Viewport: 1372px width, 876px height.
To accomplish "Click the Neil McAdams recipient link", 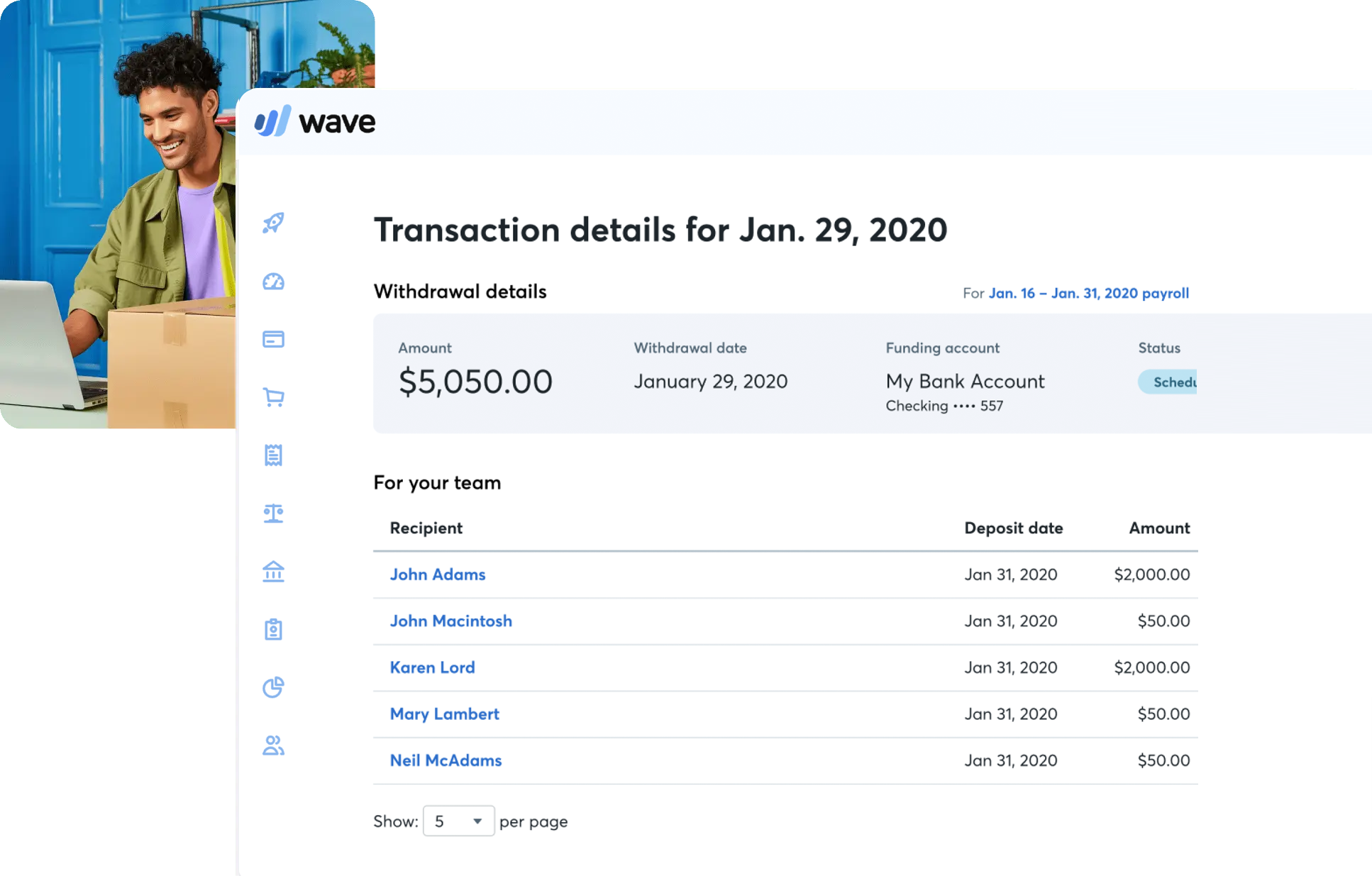I will coord(446,760).
